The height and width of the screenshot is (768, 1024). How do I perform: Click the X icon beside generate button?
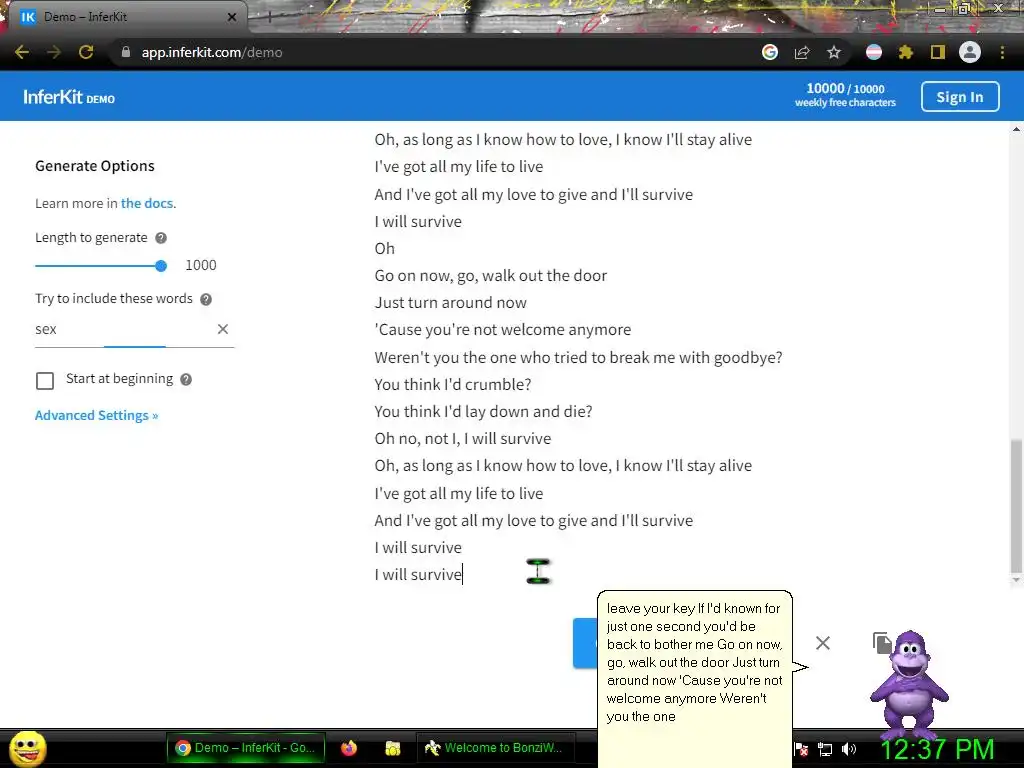pos(823,643)
